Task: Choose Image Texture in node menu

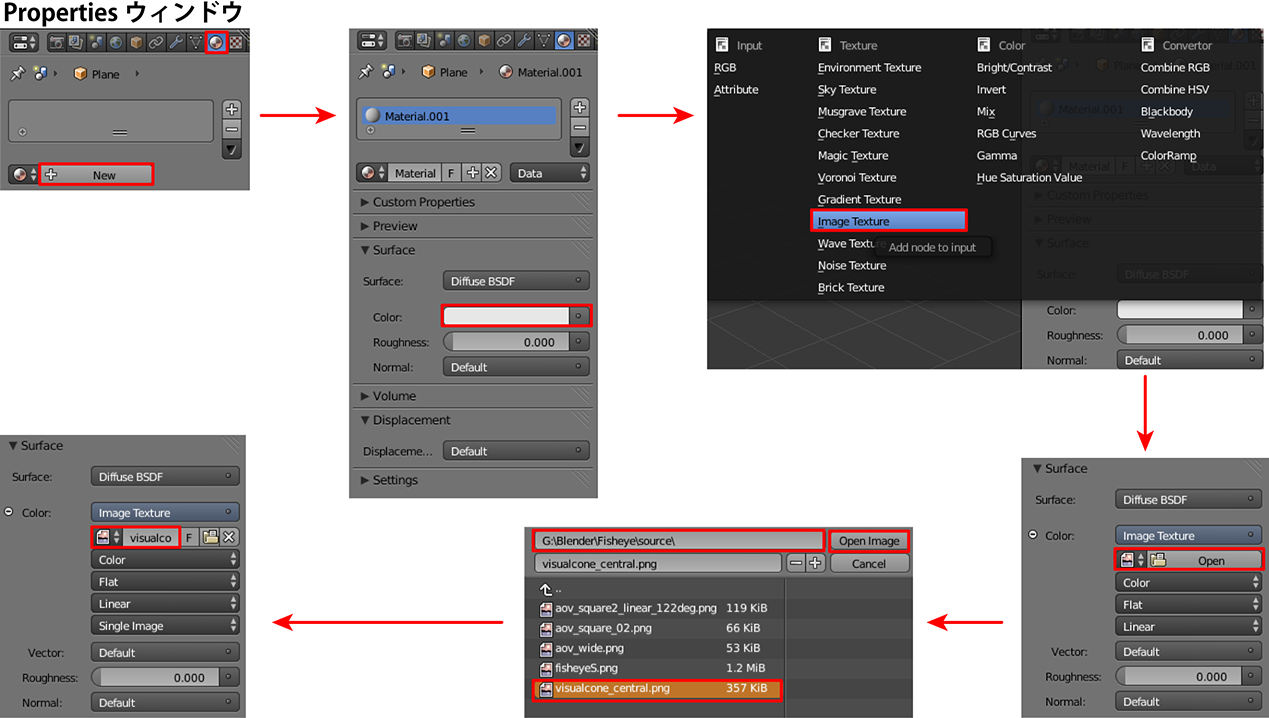Action: tap(890, 221)
